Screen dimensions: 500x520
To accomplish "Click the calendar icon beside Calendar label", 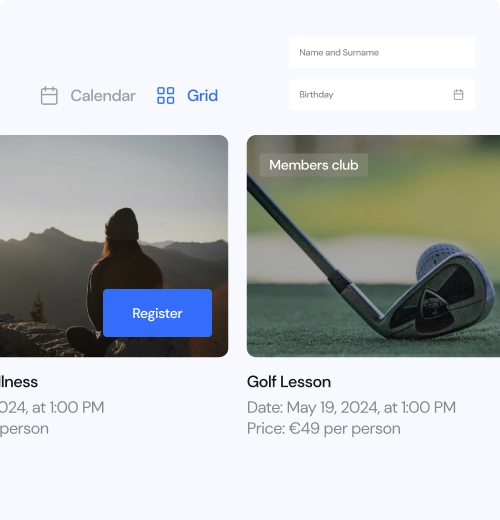I will [49, 96].
